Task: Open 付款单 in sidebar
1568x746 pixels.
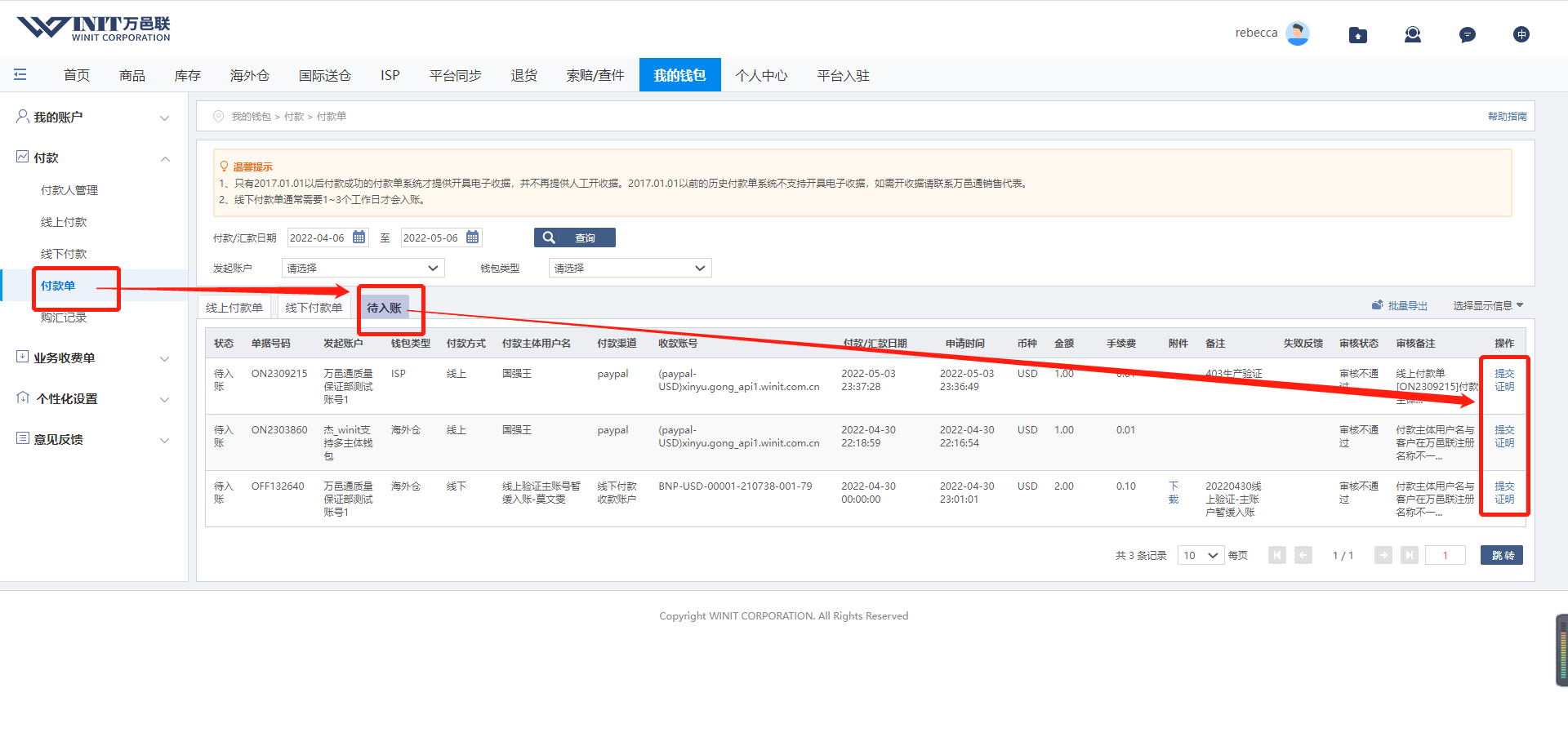Action: pyautogui.click(x=58, y=286)
